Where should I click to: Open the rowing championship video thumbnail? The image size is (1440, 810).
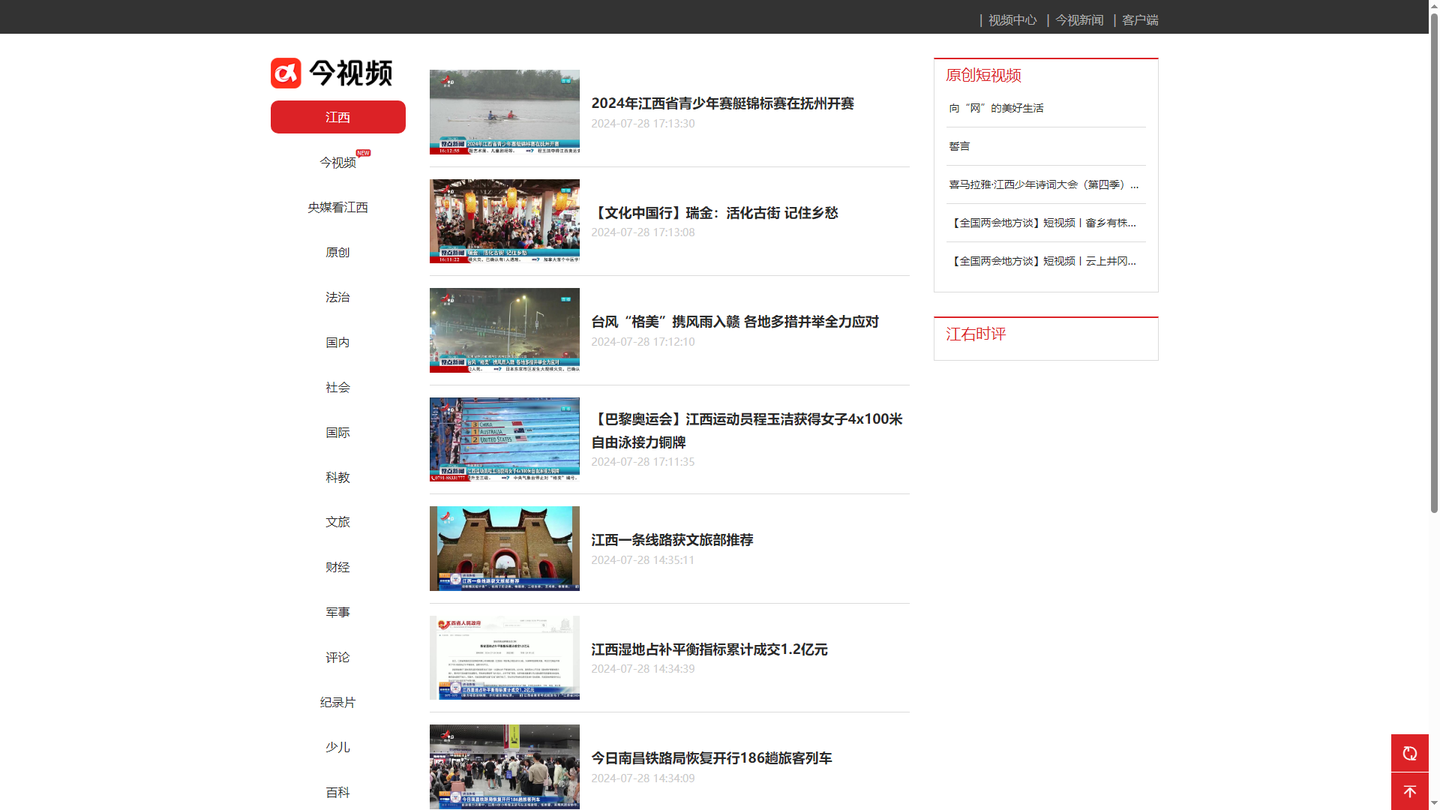pyautogui.click(x=505, y=112)
